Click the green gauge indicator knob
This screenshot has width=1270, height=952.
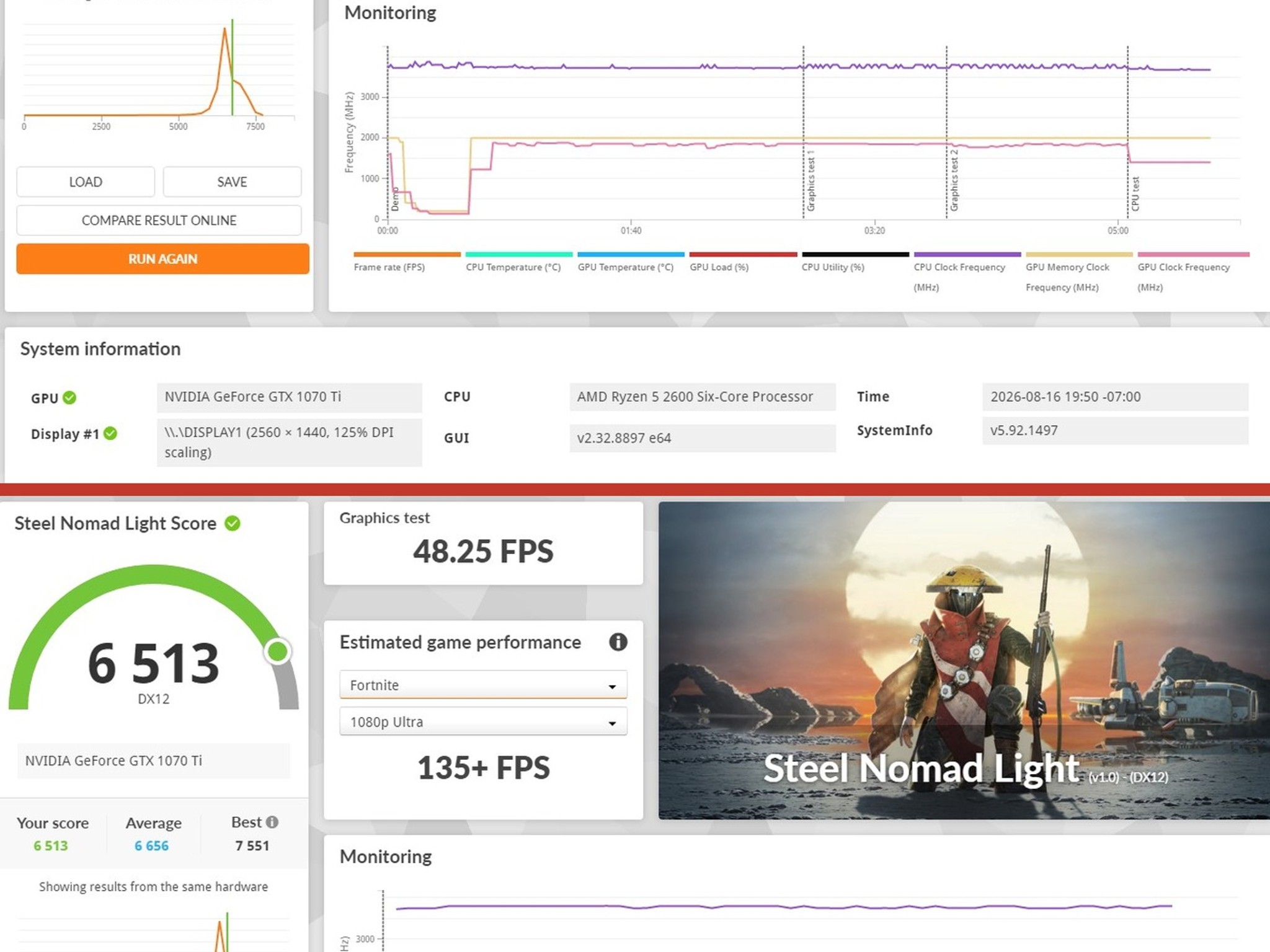278,651
